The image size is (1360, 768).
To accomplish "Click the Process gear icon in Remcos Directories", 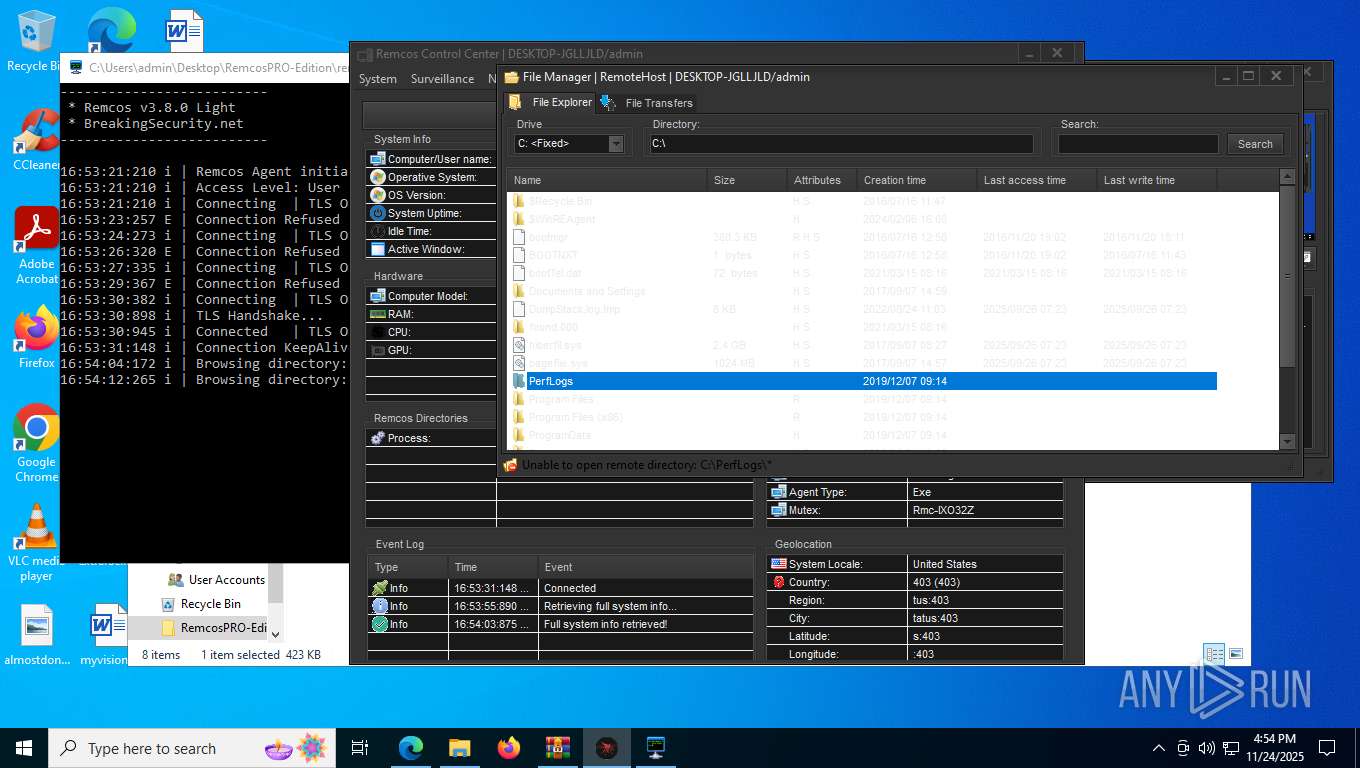I will click(x=378, y=438).
